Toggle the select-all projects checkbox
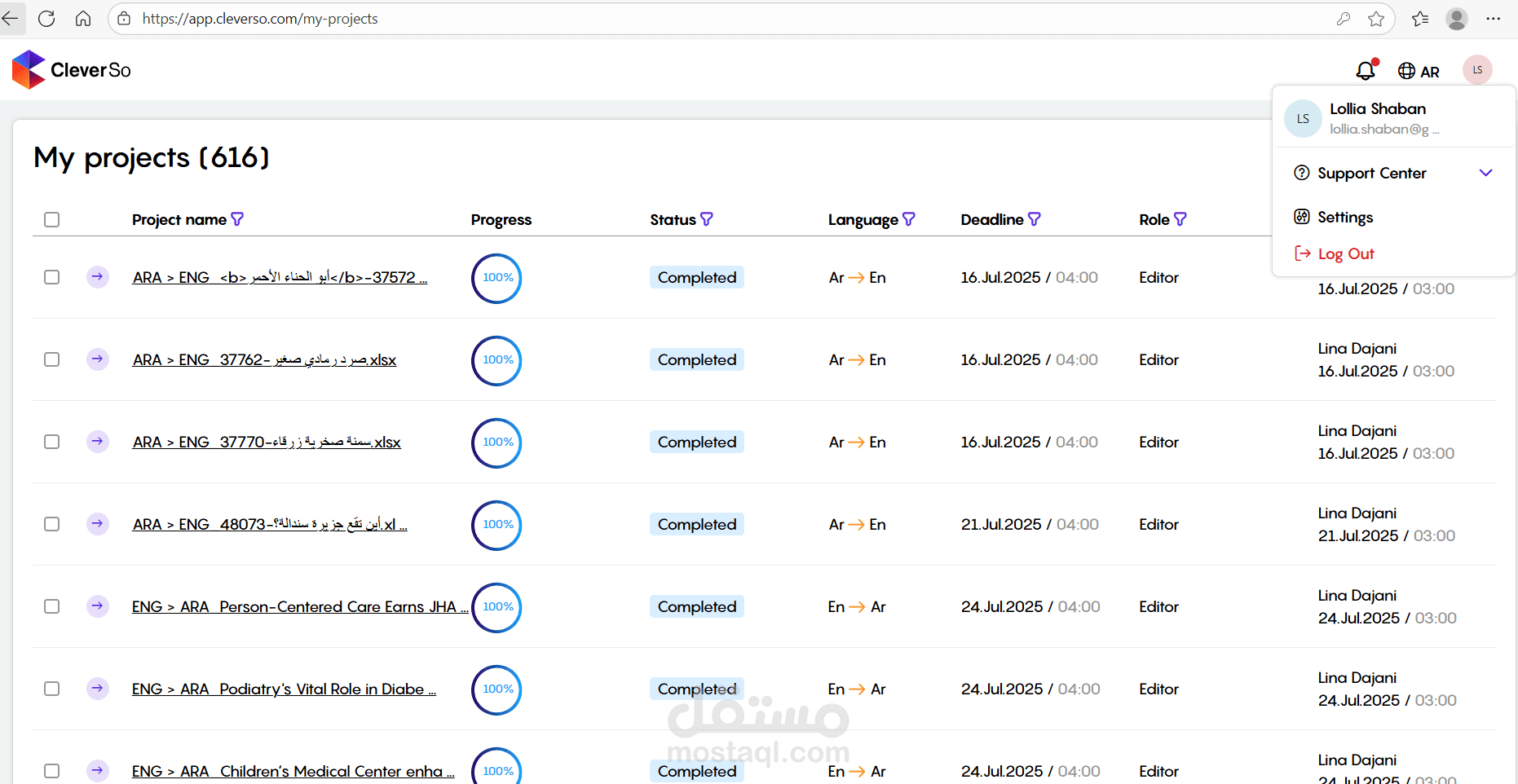 (52, 220)
